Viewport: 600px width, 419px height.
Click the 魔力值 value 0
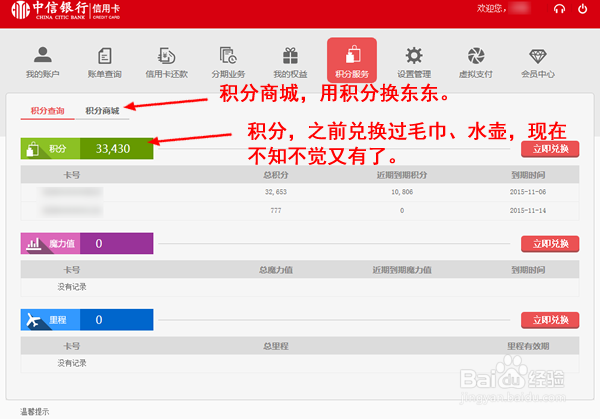99,243
